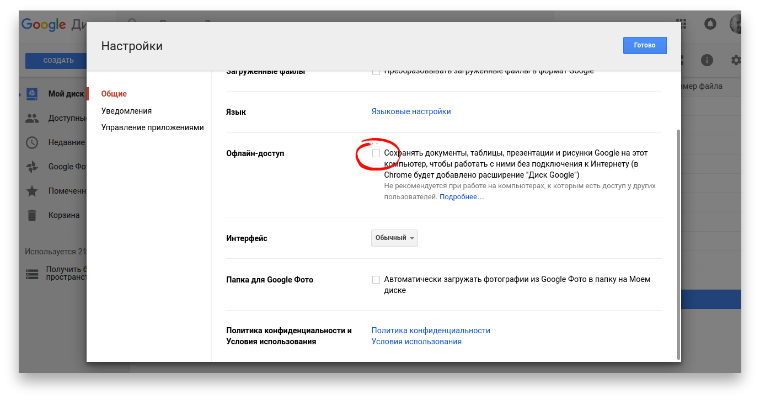Click the Настройки dialog title
760x400 pixels.
tap(132, 46)
